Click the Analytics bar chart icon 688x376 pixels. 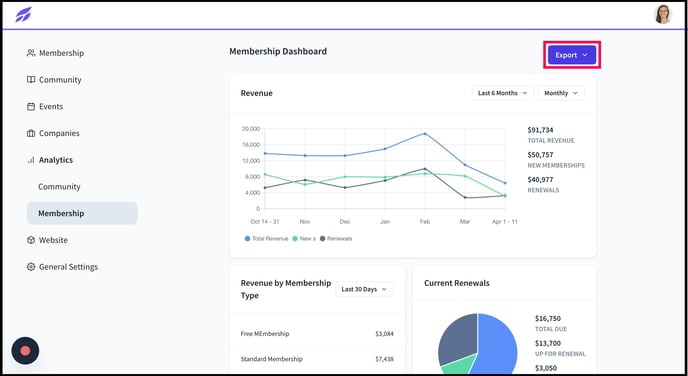click(31, 160)
